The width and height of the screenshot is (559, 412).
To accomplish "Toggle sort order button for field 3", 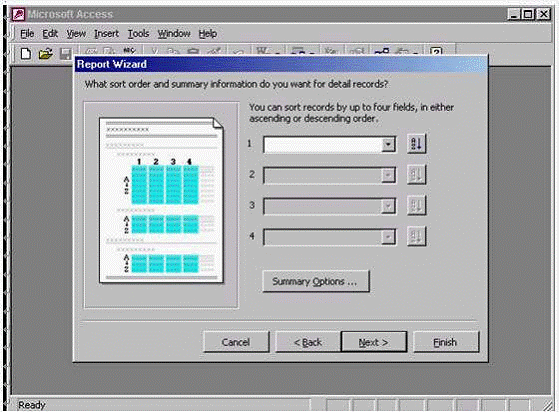I will click(416, 205).
